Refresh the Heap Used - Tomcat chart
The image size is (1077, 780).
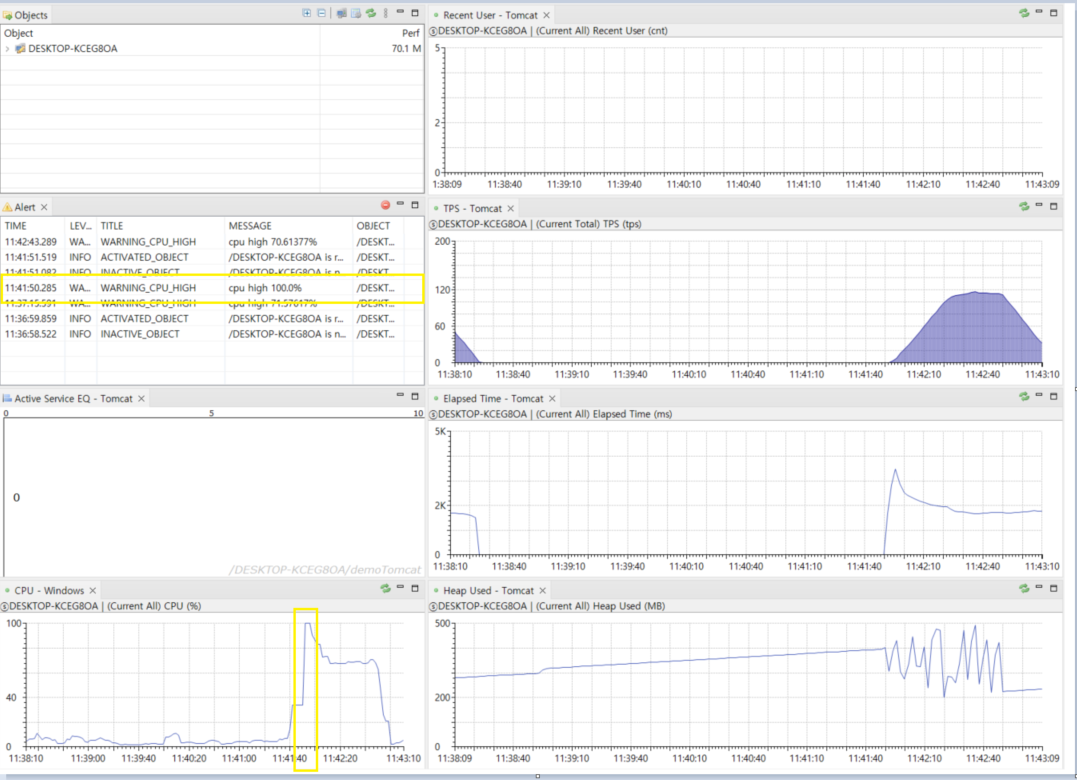pyautogui.click(x=1023, y=588)
